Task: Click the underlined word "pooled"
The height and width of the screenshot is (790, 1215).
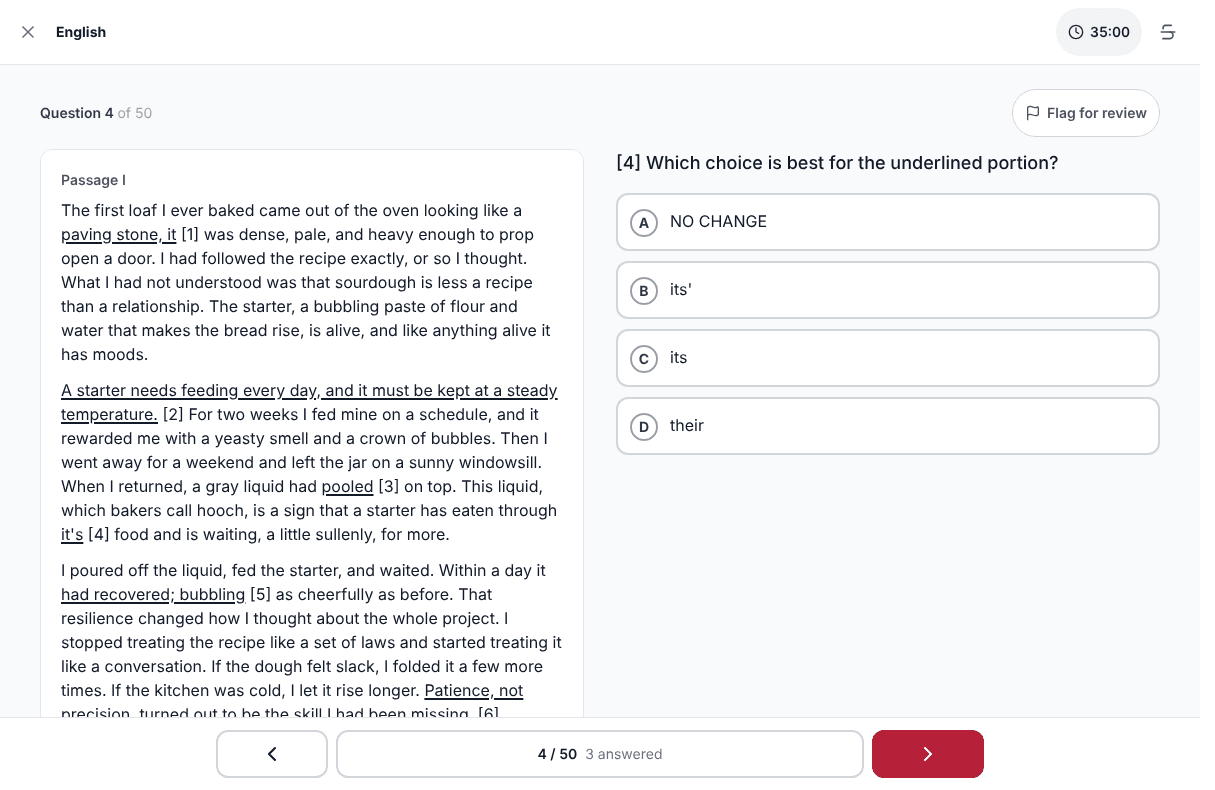Action: (347, 487)
